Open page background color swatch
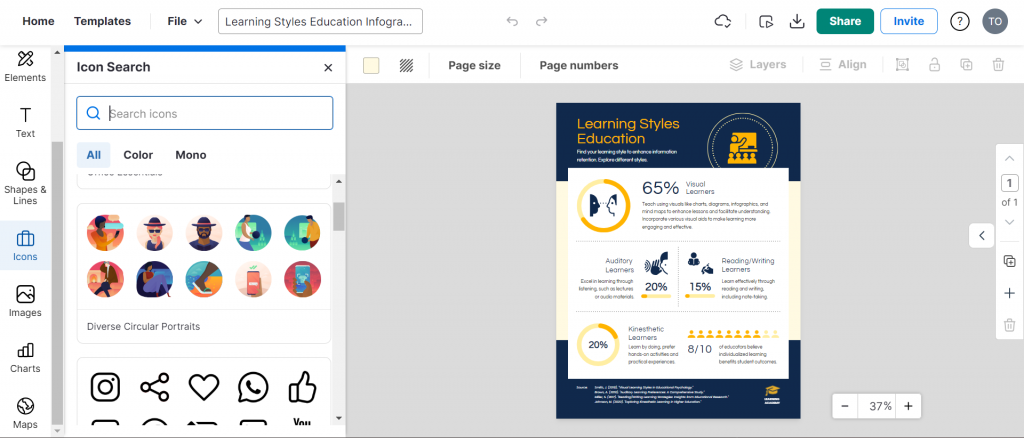This screenshot has height=438, width=1024. pos(371,65)
